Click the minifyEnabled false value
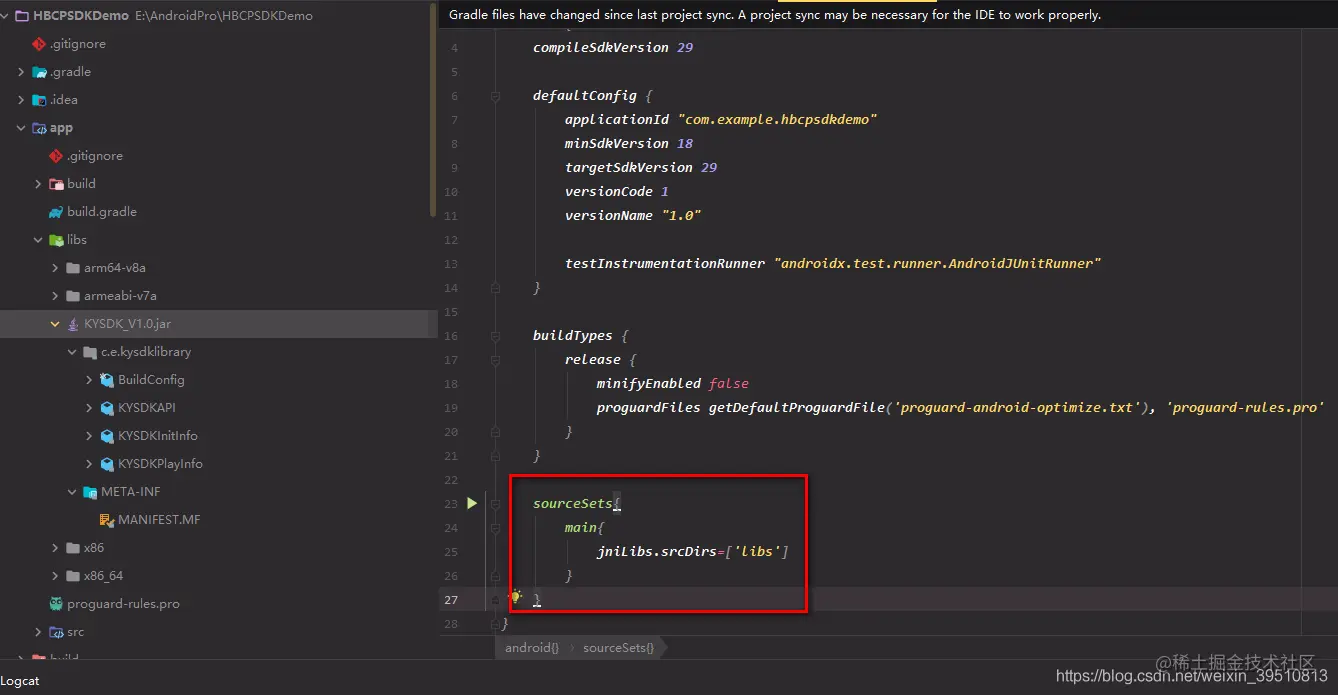Viewport: 1338px width, 695px height. tap(728, 384)
